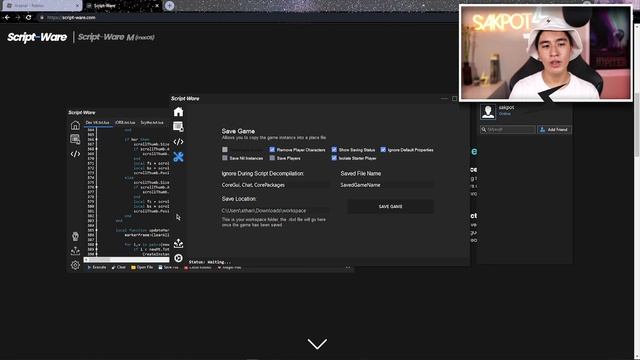Click Execute in the back editor toolbar
Viewport: 640px width, 360px height.
point(97,267)
